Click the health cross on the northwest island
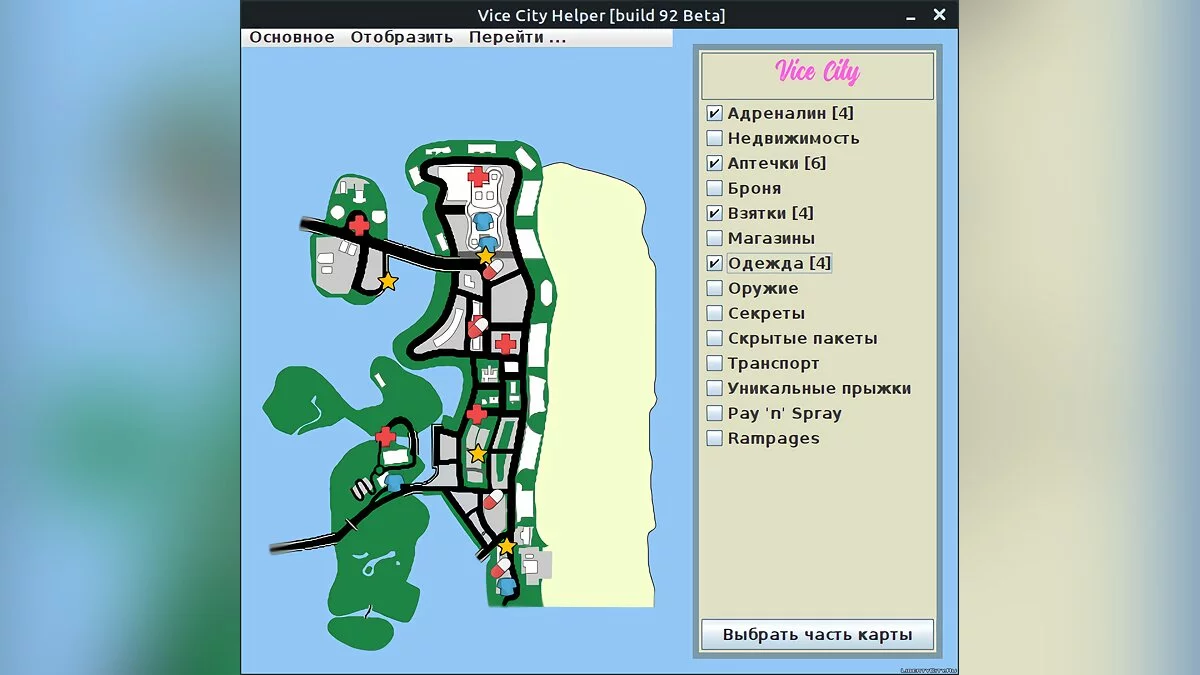The height and width of the screenshot is (675, 1200). click(x=359, y=225)
